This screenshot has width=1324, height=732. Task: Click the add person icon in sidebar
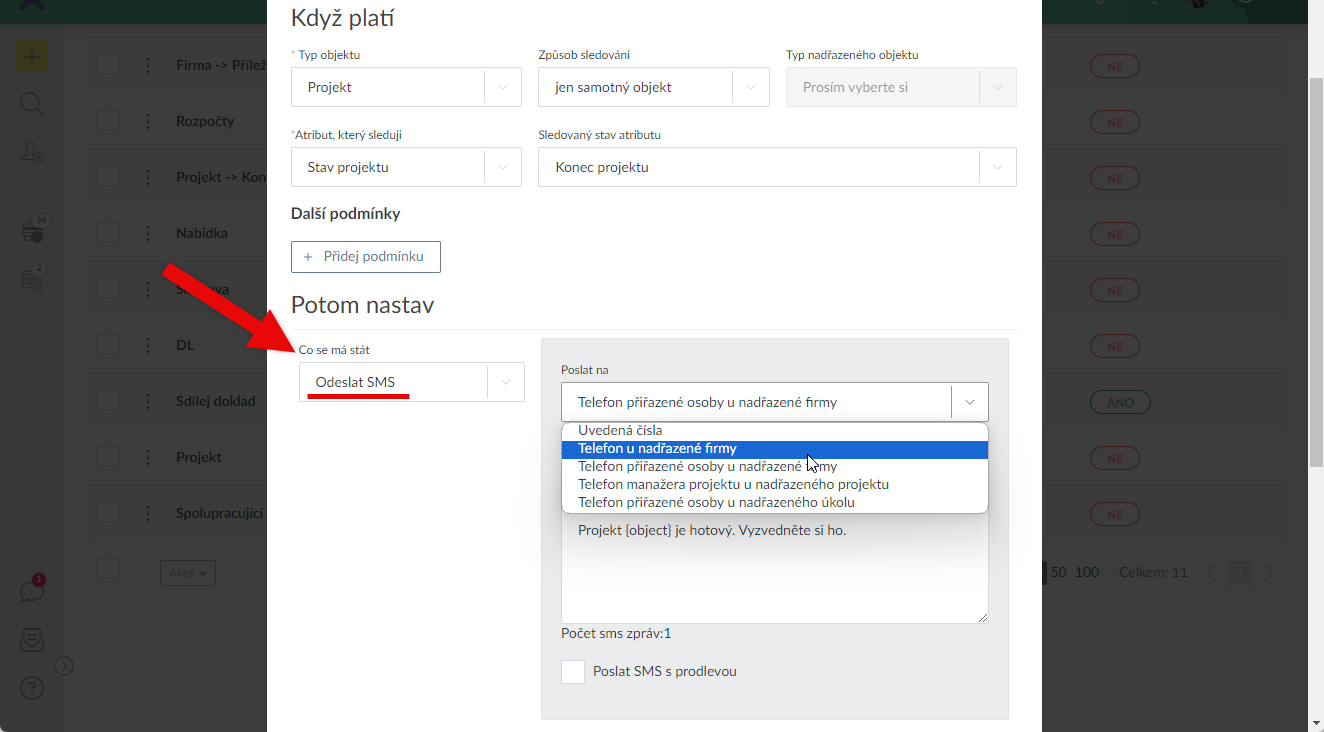(31, 151)
